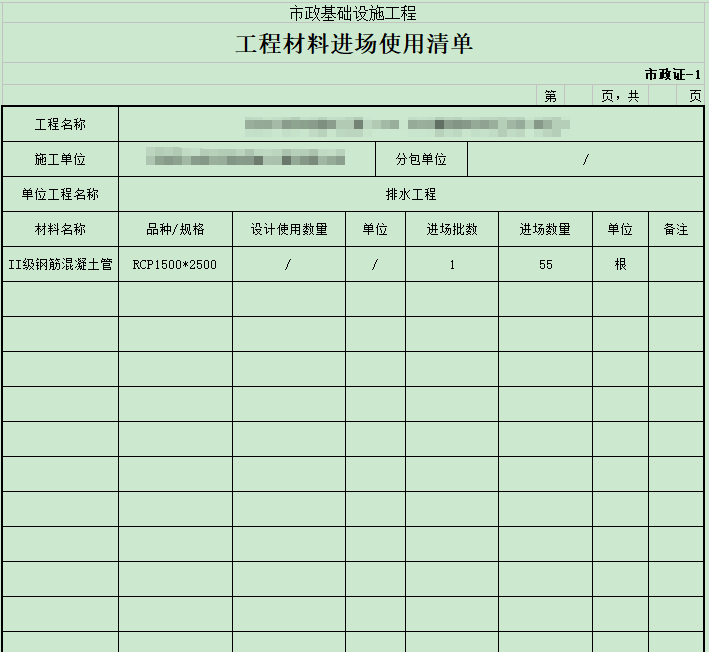Select the 设计使用数量 column header
The width and height of the screenshot is (709, 652).
point(289,229)
